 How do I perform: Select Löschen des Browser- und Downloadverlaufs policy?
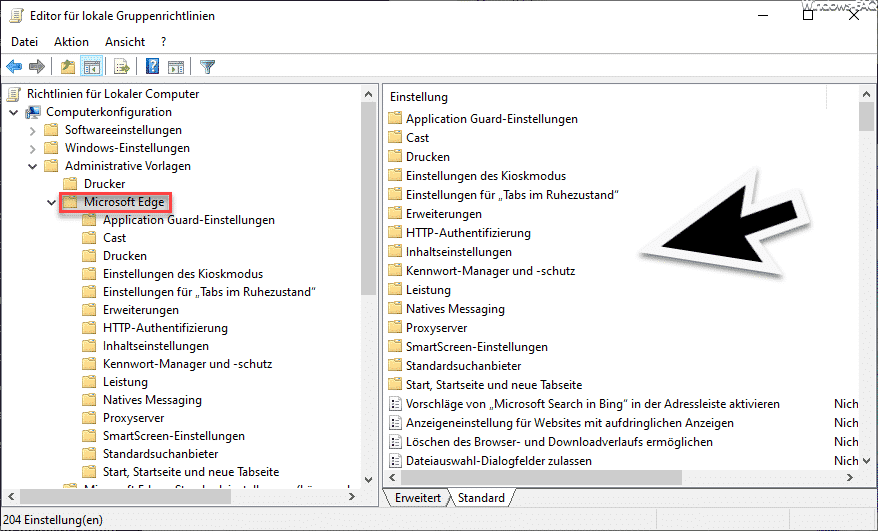click(x=559, y=442)
